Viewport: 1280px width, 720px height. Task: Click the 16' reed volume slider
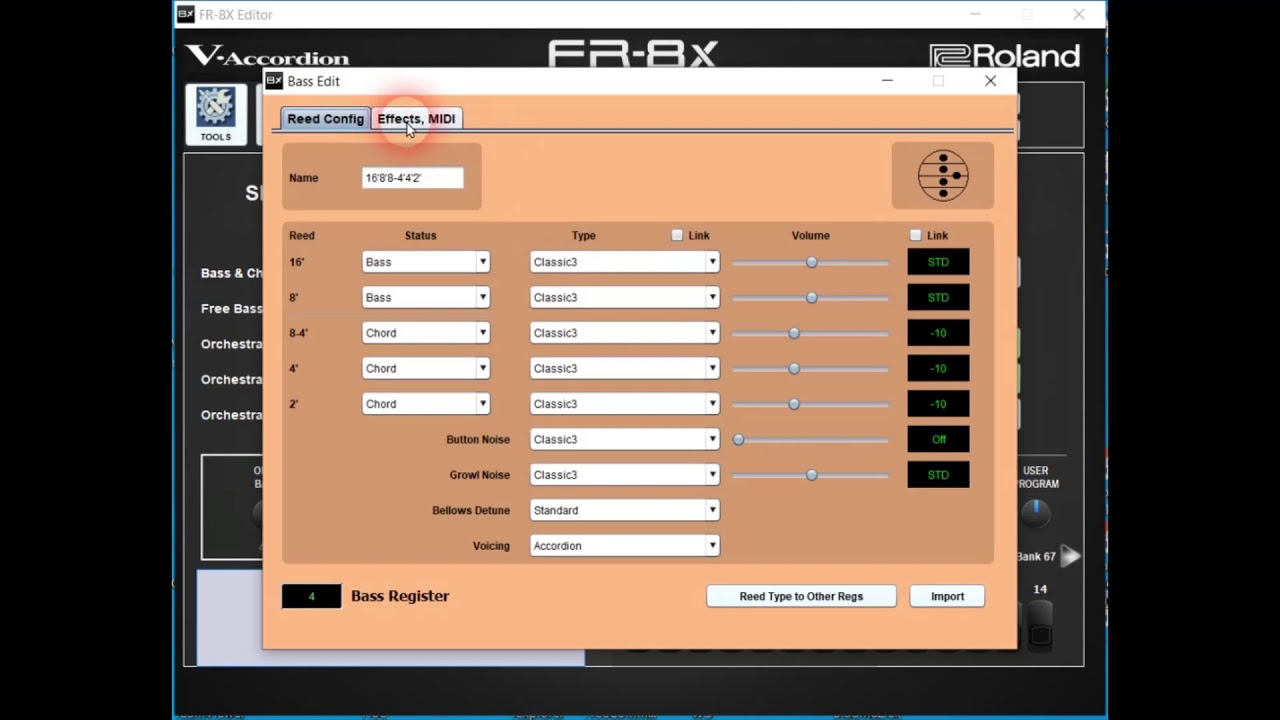(811, 262)
